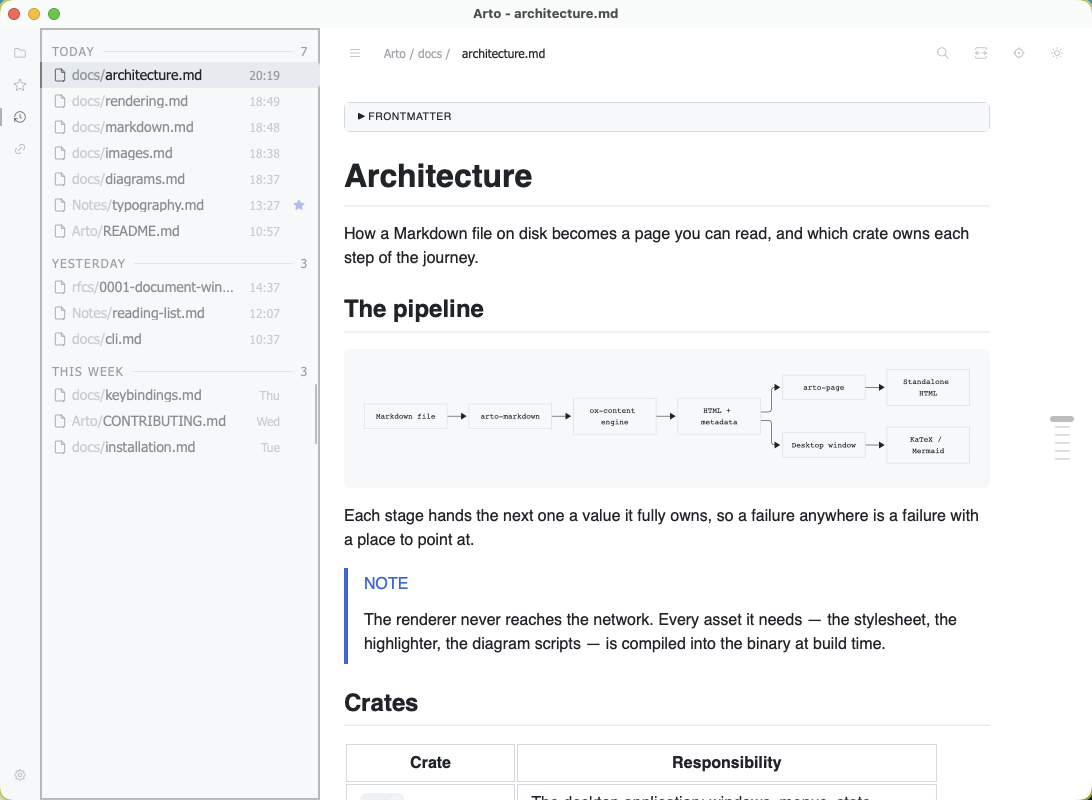Click the Crate table header
The width and height of the screenshot is (1092, 800).
[430, 762]
